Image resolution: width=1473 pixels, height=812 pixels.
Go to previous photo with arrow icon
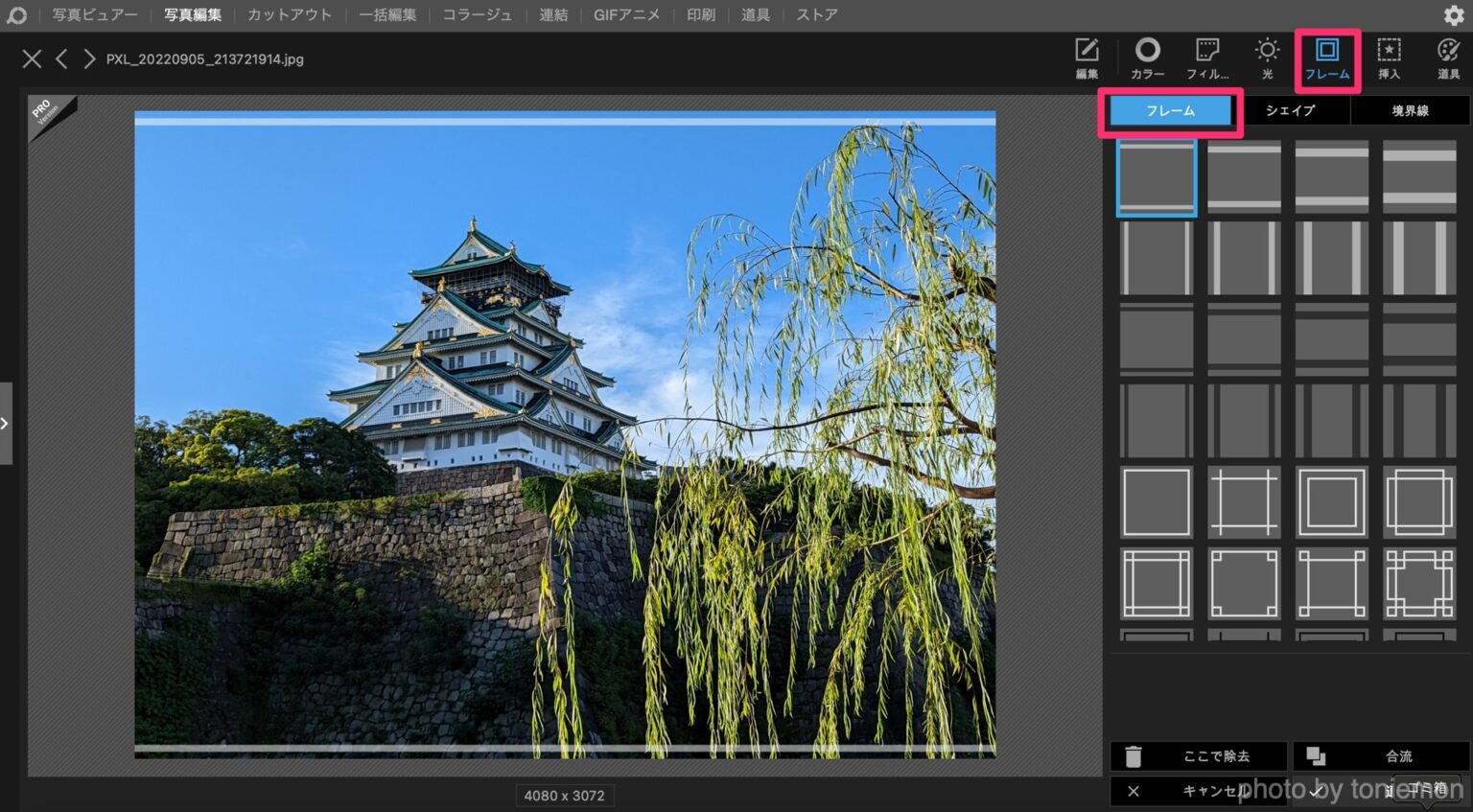tap(60, 58)
